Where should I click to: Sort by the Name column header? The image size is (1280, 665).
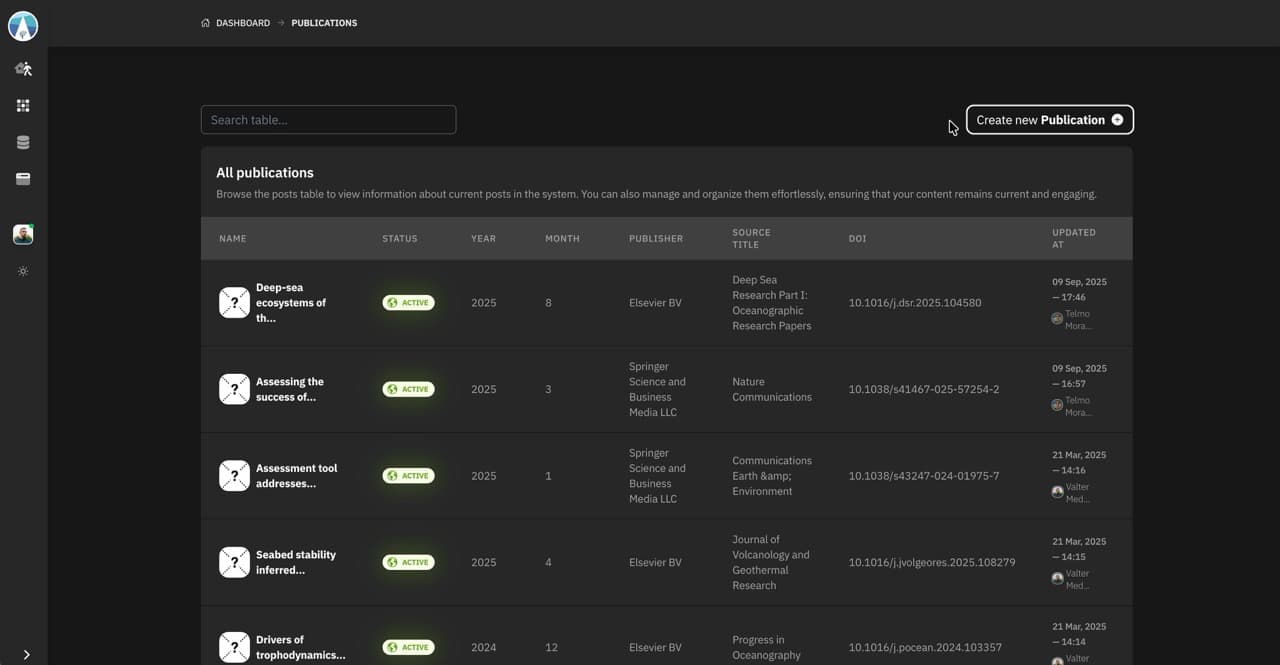(233, 239)
